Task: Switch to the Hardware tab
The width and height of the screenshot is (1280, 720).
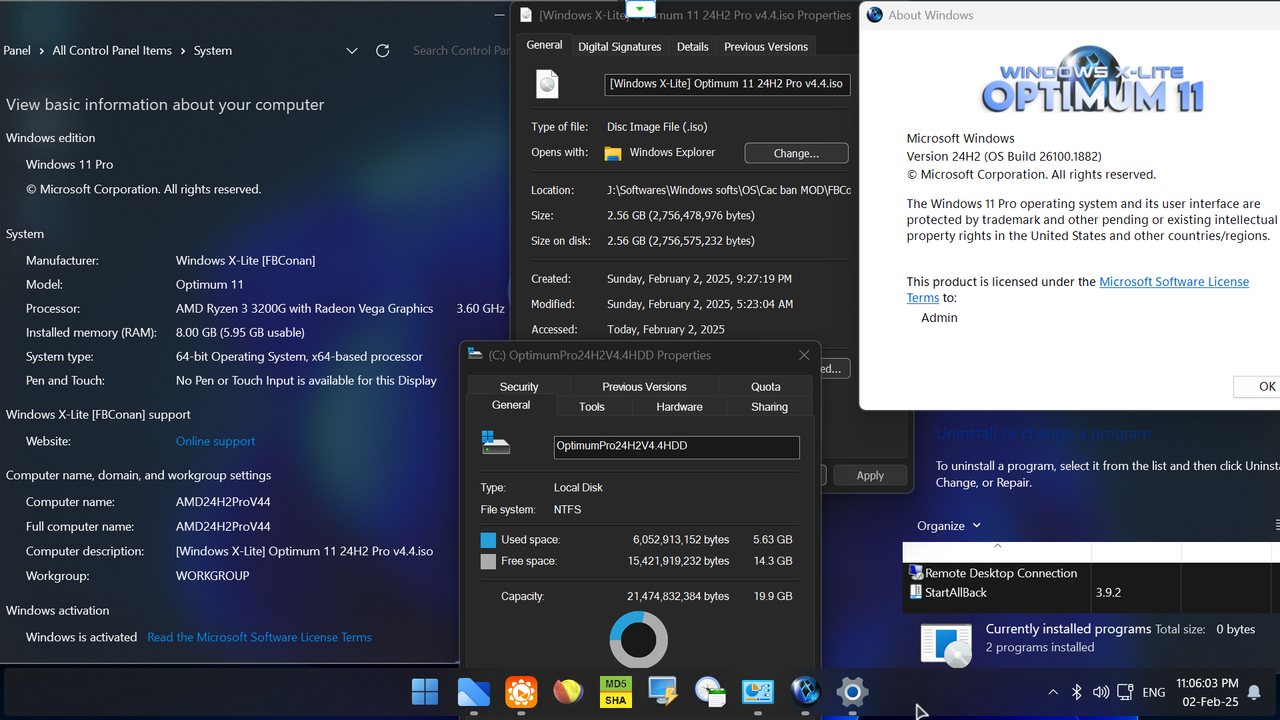Action: 679,406
